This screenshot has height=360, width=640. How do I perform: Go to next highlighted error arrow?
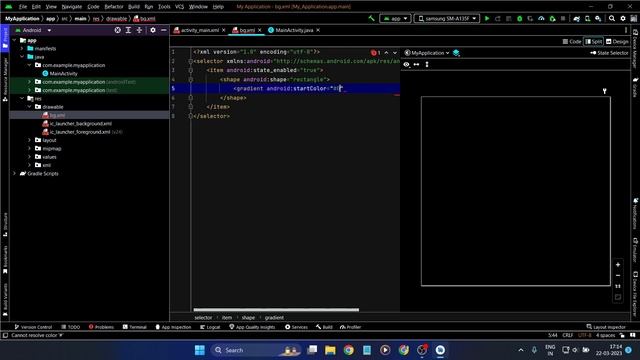point(395,53)
